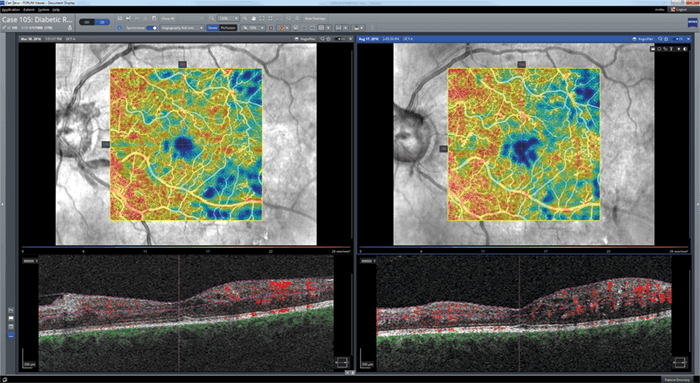
Task: Expand the Angiography 6x6 mm dropdown
Action: click(x=182, y=28)
